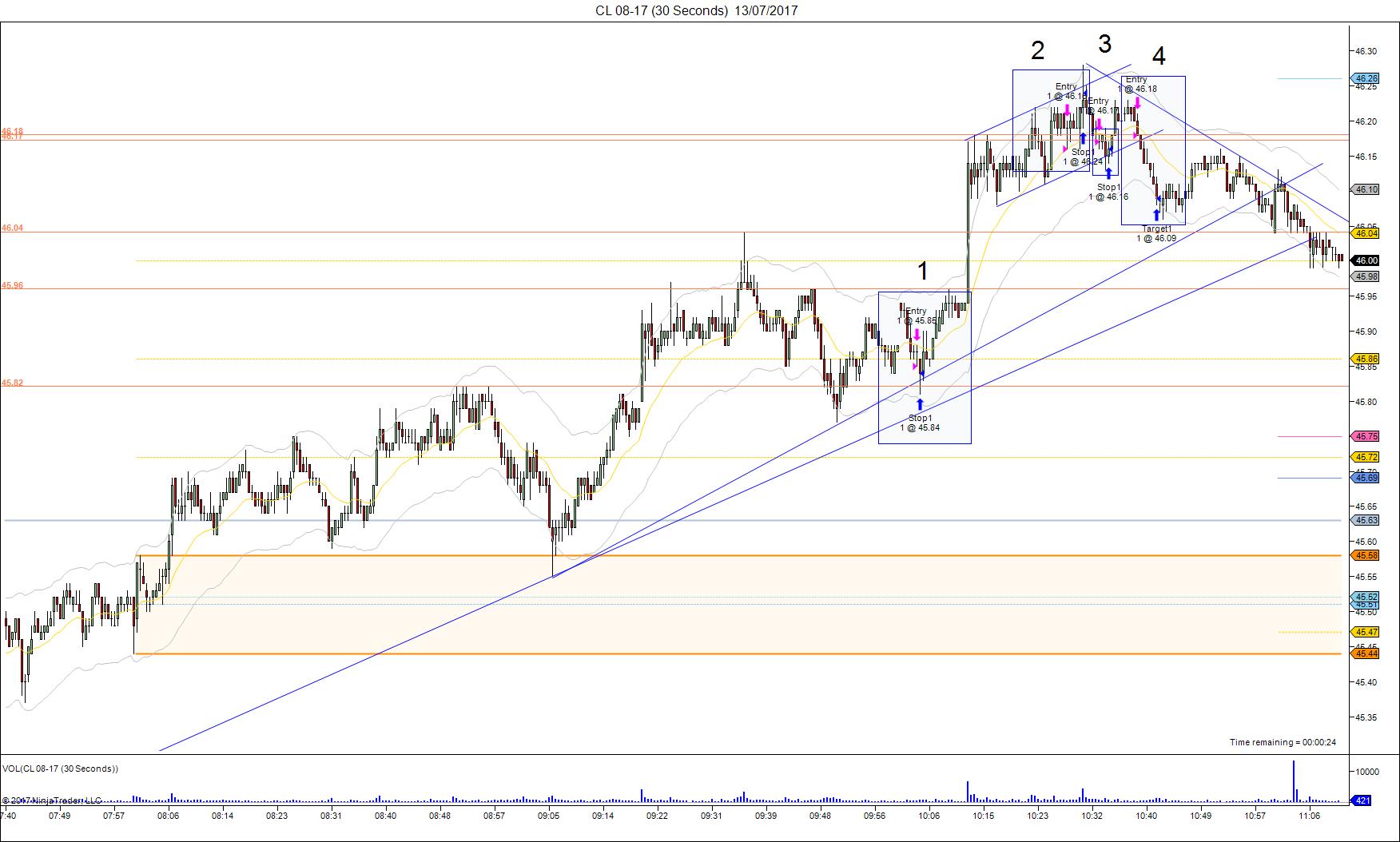This screenshot has height=842, width=1400.
Task: Select the gray 46.10 price marker
Action: point(1366,189)
